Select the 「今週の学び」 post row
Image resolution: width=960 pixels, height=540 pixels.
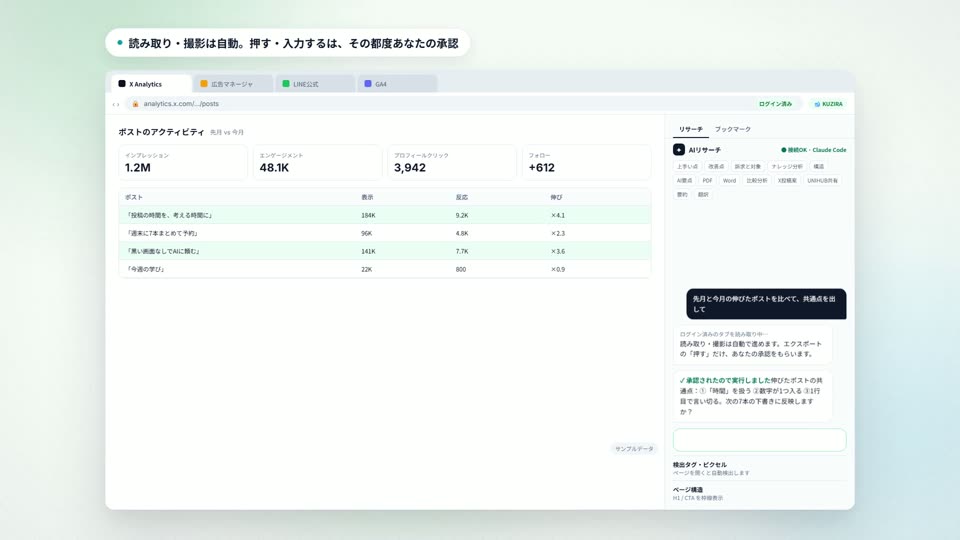coord(384,269)
